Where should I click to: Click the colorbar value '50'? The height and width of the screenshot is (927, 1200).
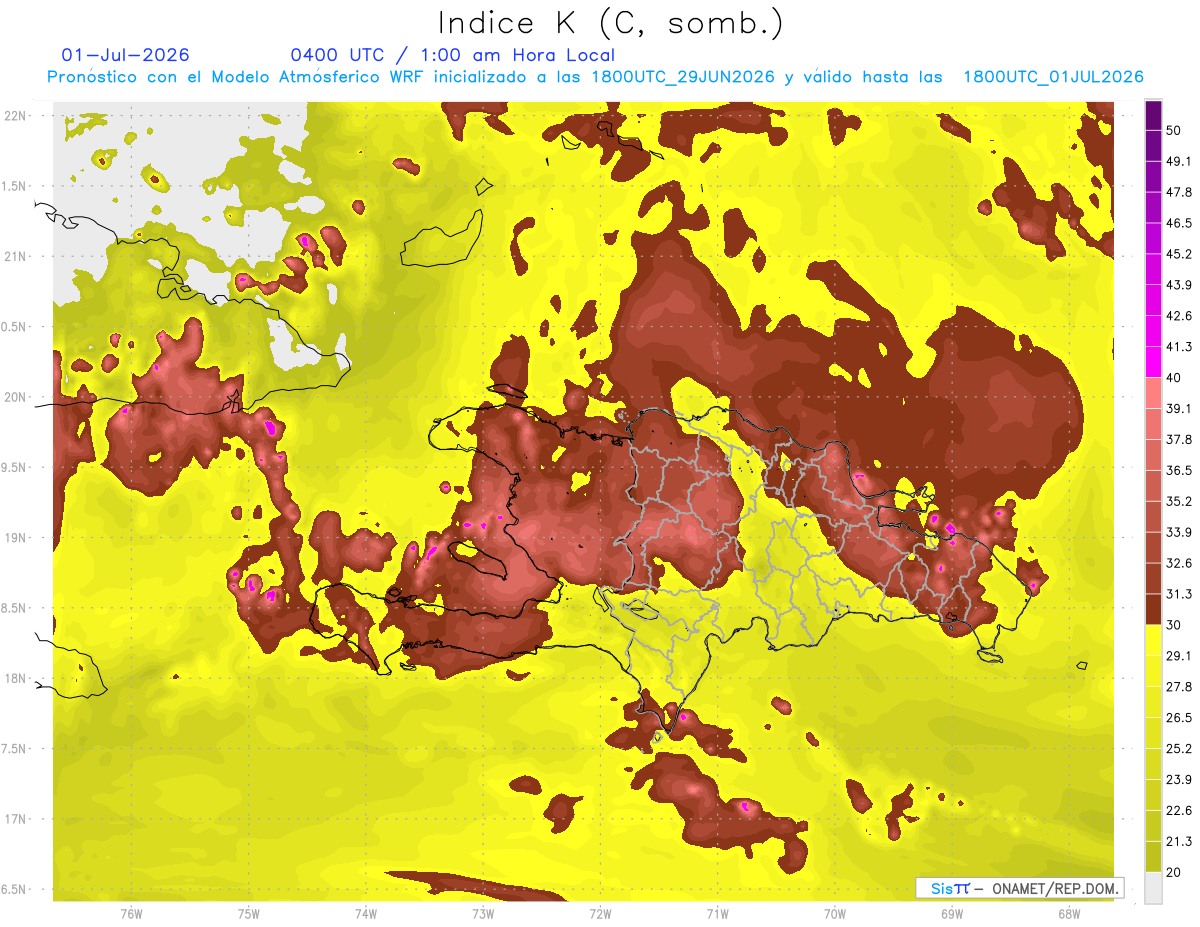1174,130
